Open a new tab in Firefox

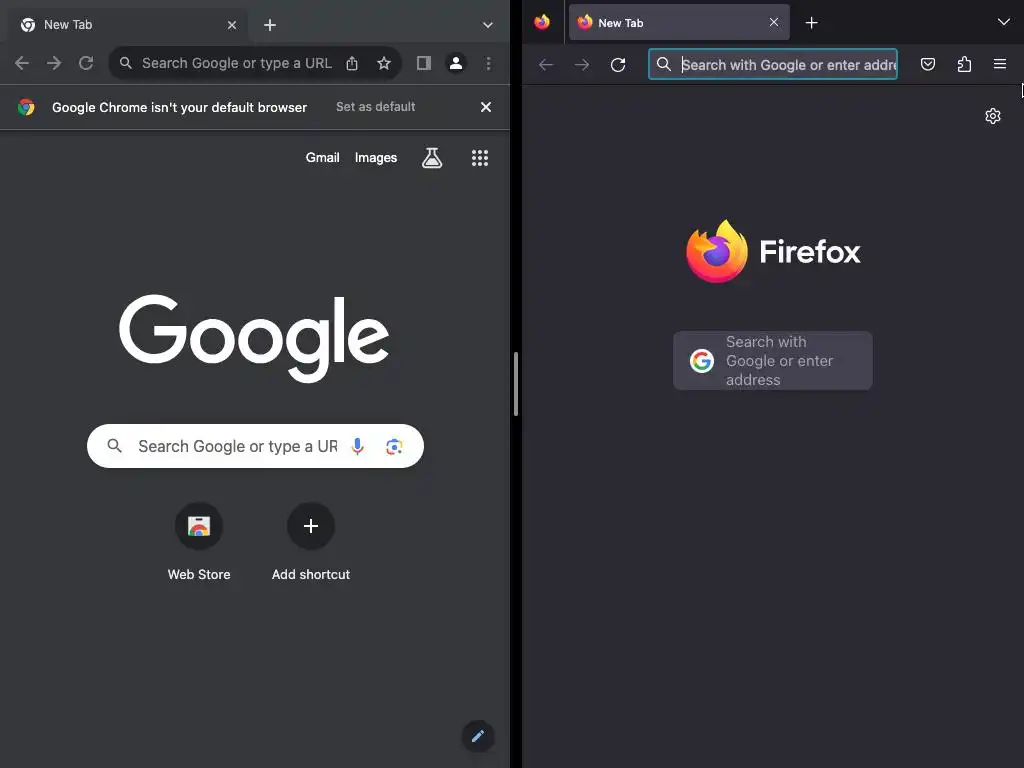click(x=811, y=23)
